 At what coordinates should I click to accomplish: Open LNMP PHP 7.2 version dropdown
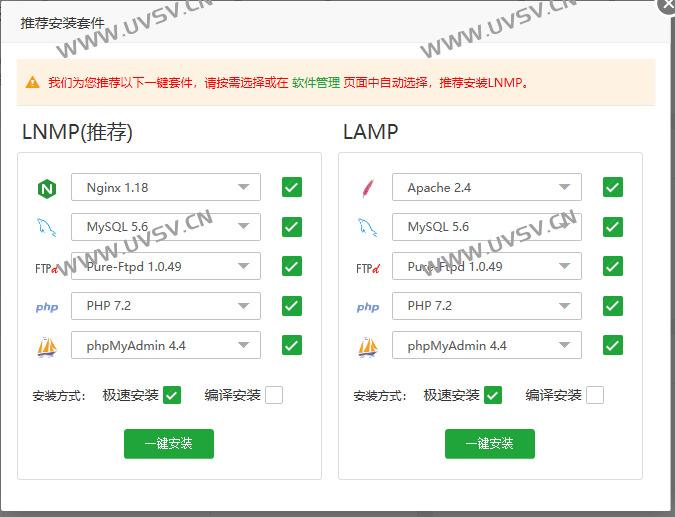[166, 306]
